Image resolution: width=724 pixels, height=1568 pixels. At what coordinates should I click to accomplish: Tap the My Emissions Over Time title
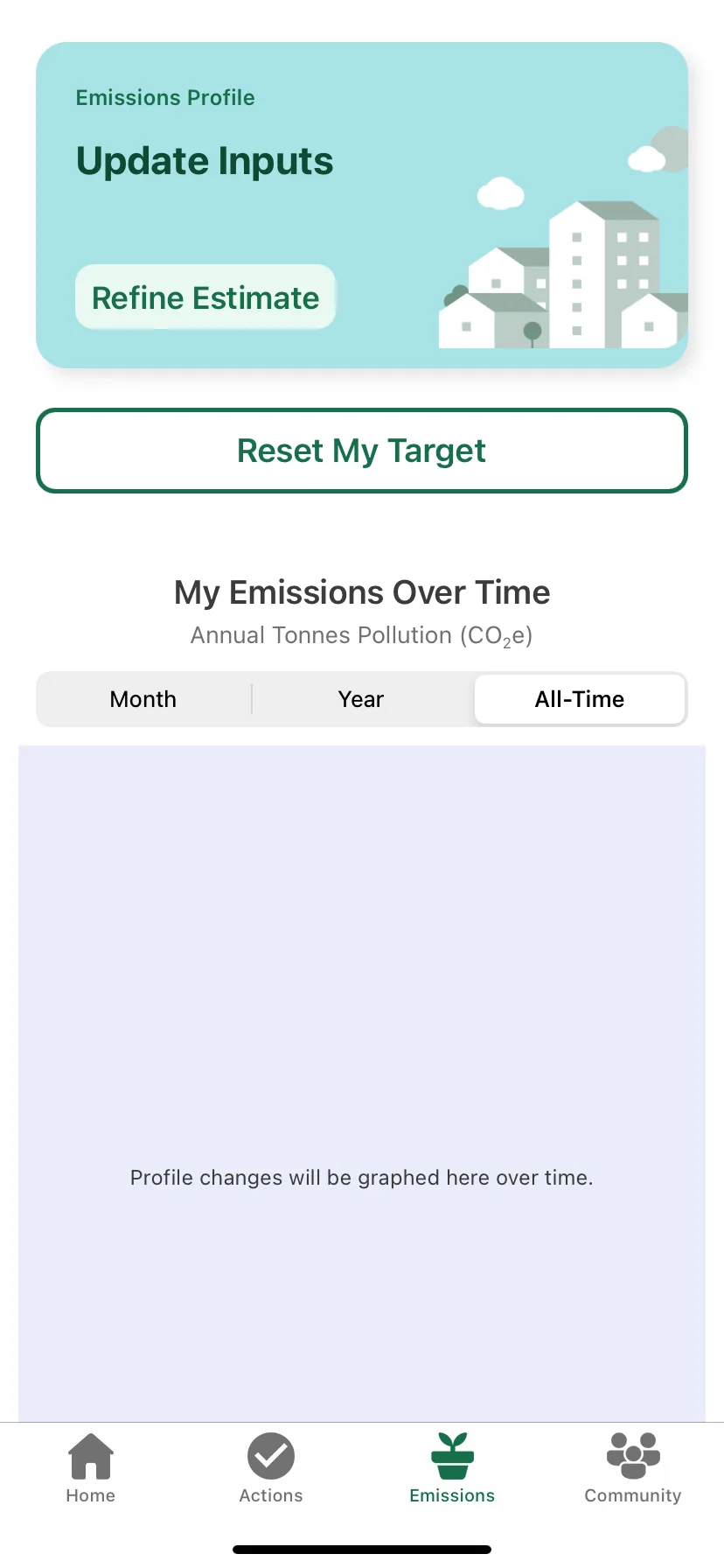click(362, 592)
